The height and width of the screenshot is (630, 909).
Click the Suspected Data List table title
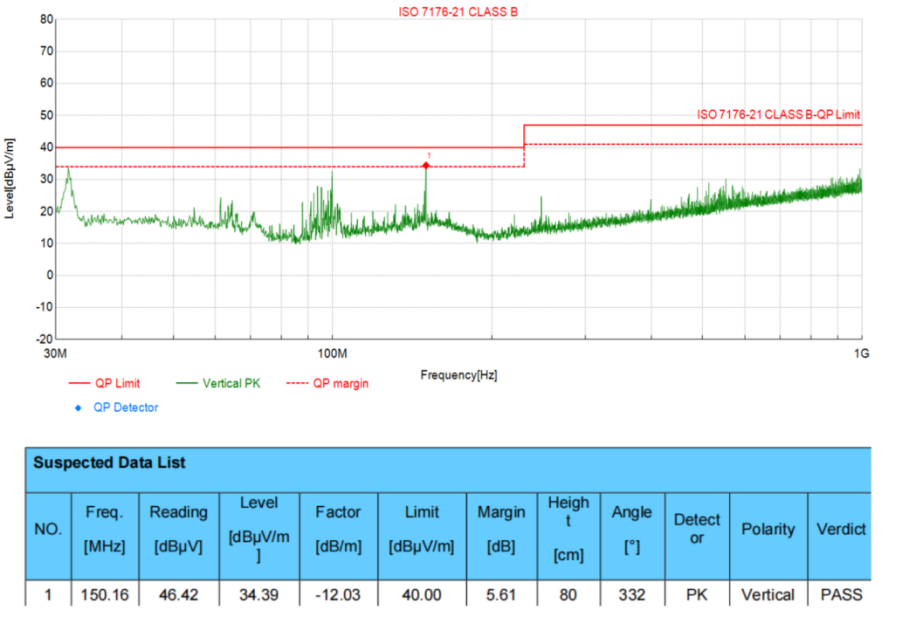[109, 463]
